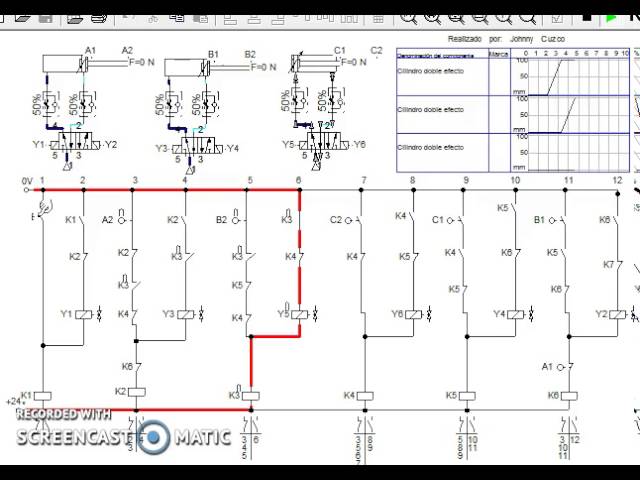640x480 pixels.
Task: Click the A1 limit switch contact
Action: point(565,367)
